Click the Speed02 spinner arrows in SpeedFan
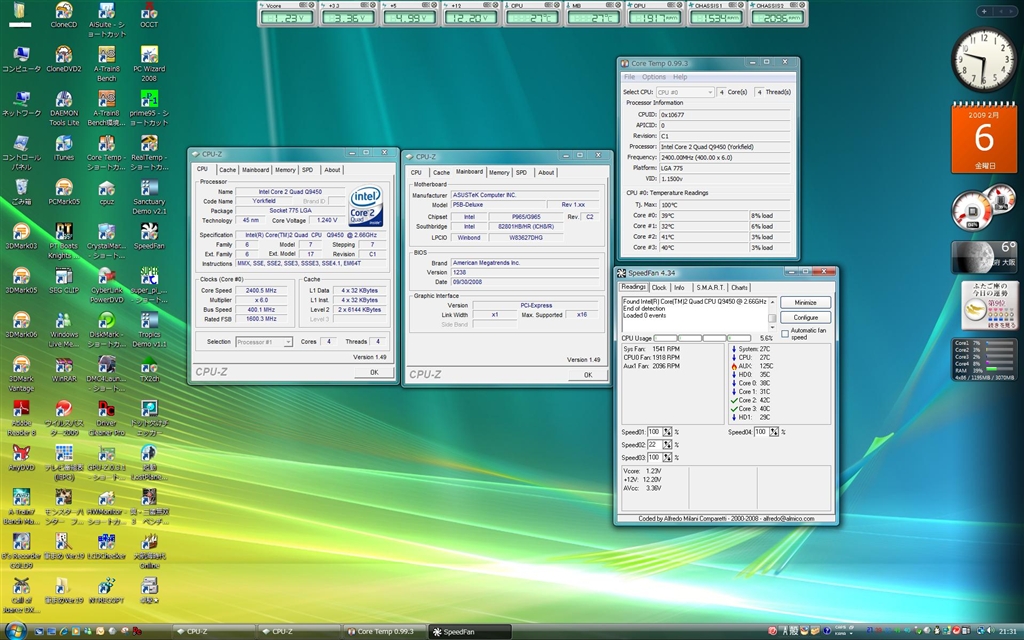Viewport: 1024px width, 640px height. (667, 445)
